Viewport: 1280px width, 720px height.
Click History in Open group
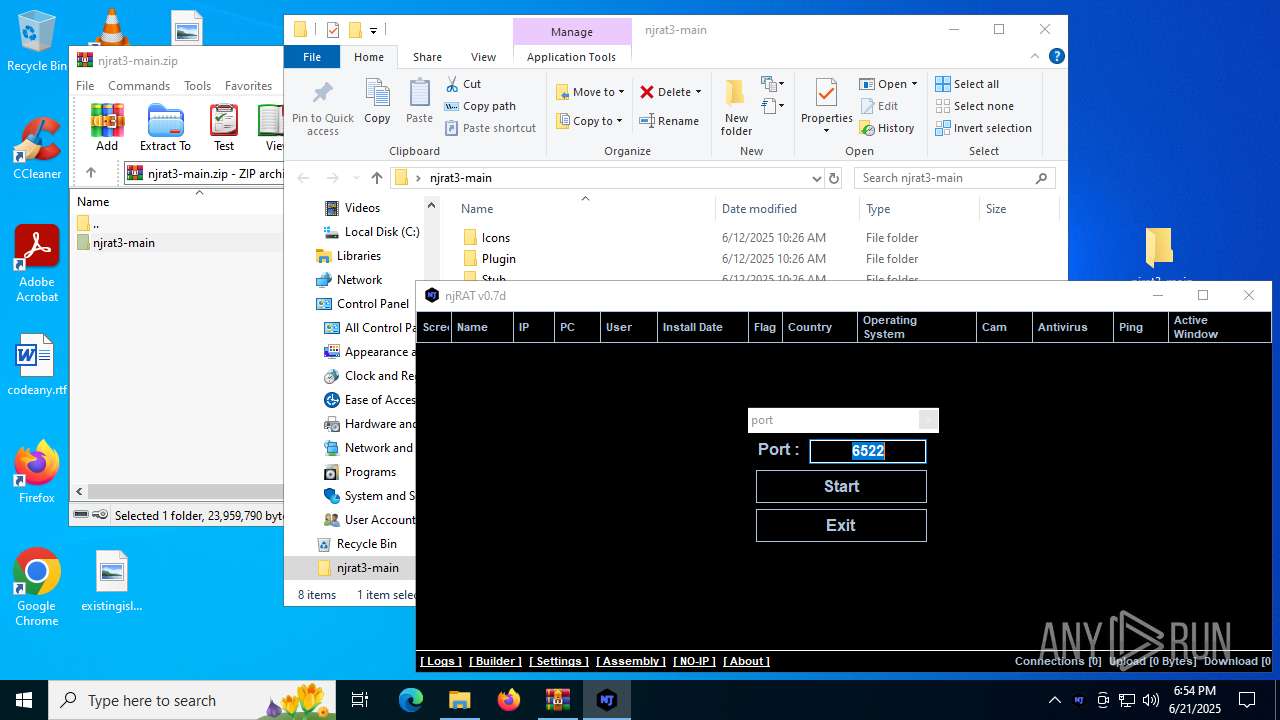pos(887,128)
